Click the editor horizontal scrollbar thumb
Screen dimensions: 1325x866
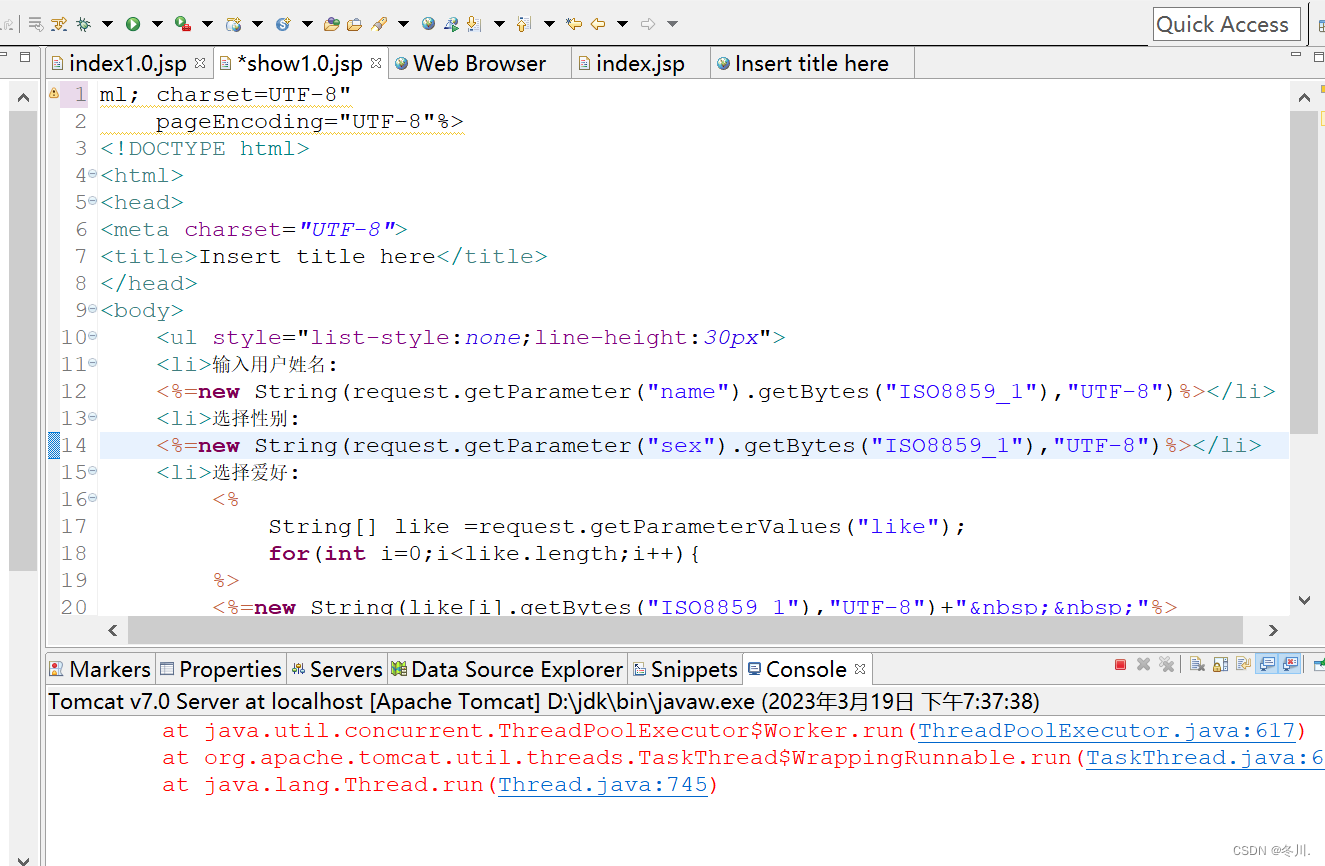tap(685, 630)
